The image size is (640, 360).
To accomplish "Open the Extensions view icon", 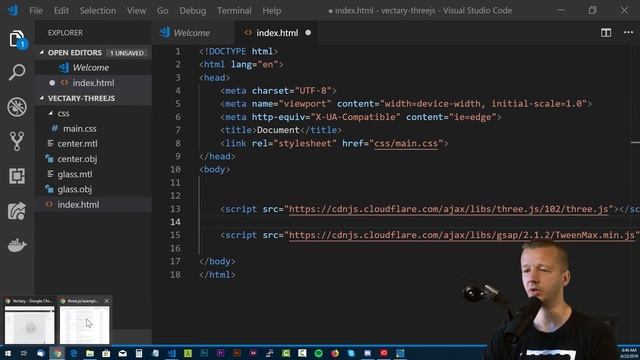I will coord(17,176).
